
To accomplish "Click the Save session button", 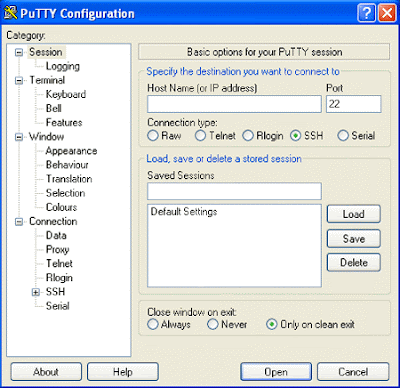I will click(x=354, y=238).
